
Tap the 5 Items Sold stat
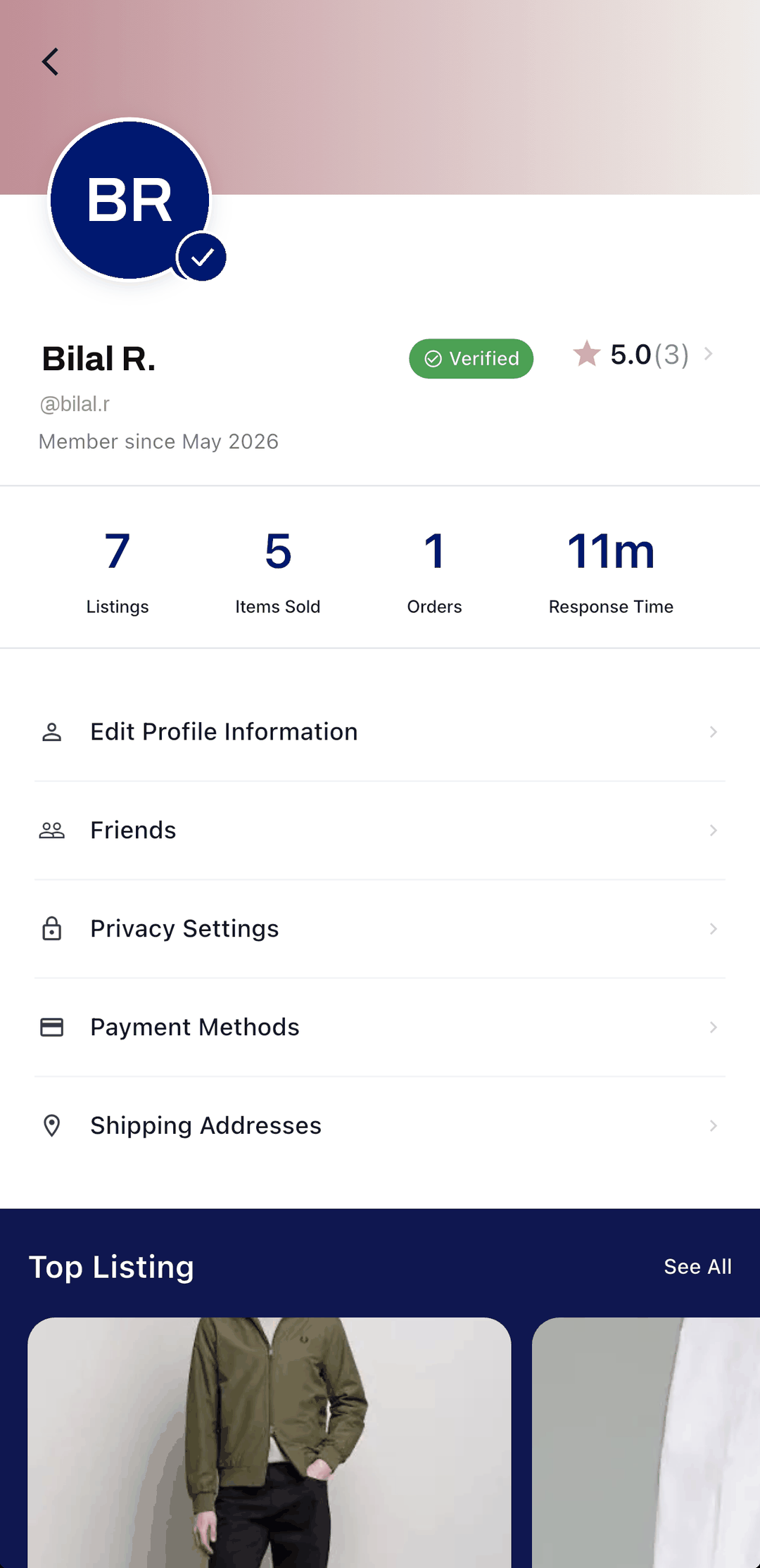tap(278, 573)
